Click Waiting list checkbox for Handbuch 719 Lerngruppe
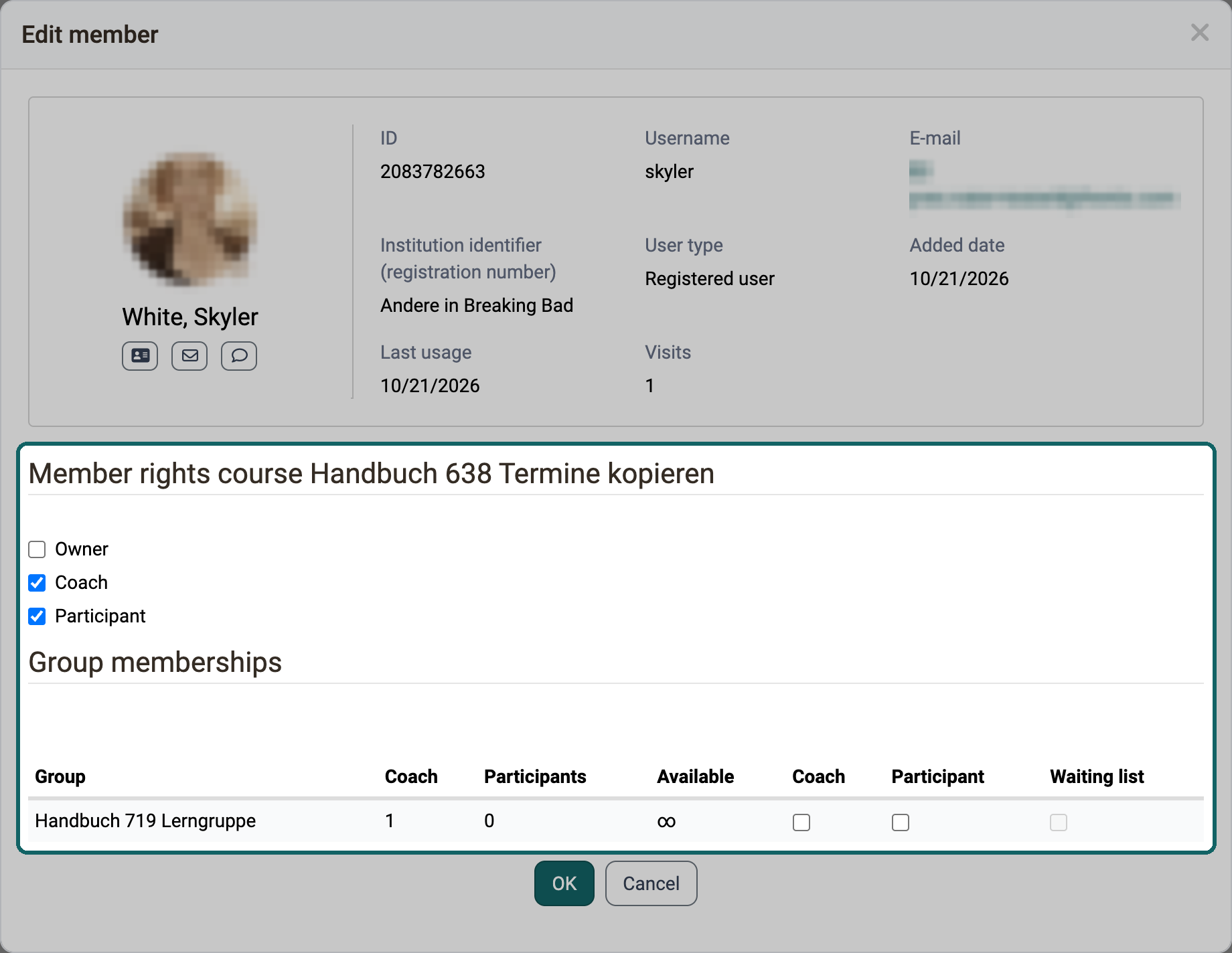This screenshot has height=953, width=1232. click(x=1059, y=822)
